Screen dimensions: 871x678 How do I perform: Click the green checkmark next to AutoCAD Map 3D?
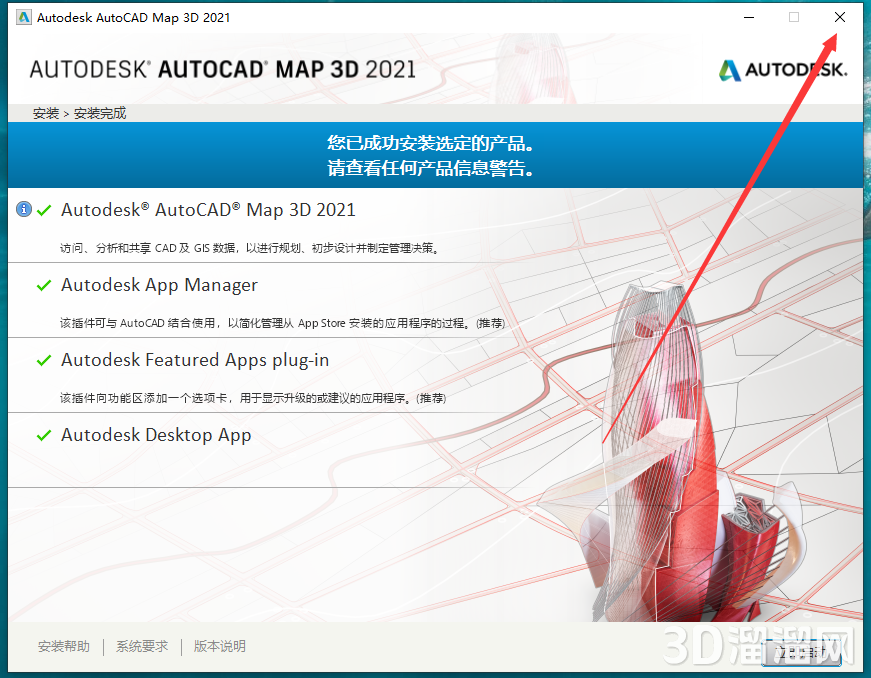pos(43,209)
